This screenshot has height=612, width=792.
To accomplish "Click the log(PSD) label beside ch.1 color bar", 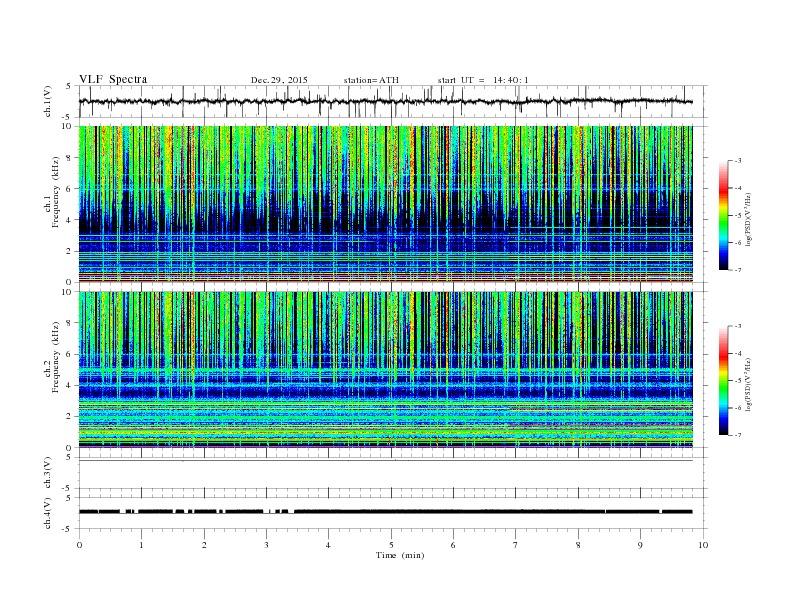I will coord(749,220).
